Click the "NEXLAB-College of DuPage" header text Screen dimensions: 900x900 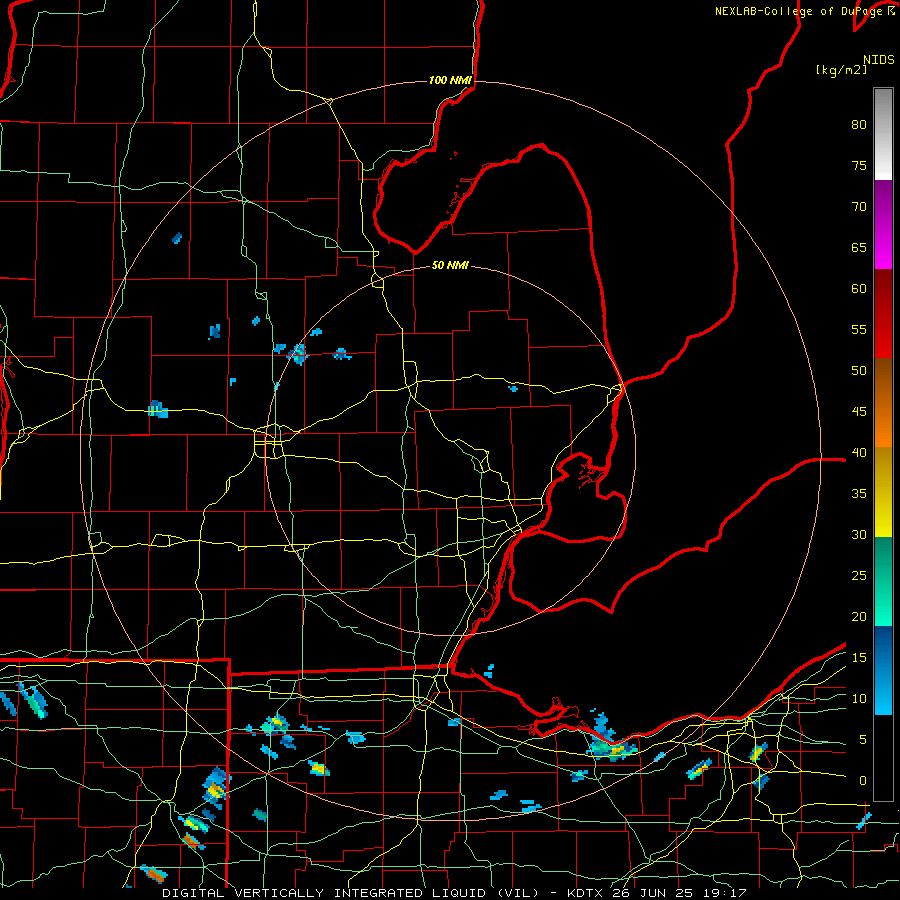coord(799,11)
